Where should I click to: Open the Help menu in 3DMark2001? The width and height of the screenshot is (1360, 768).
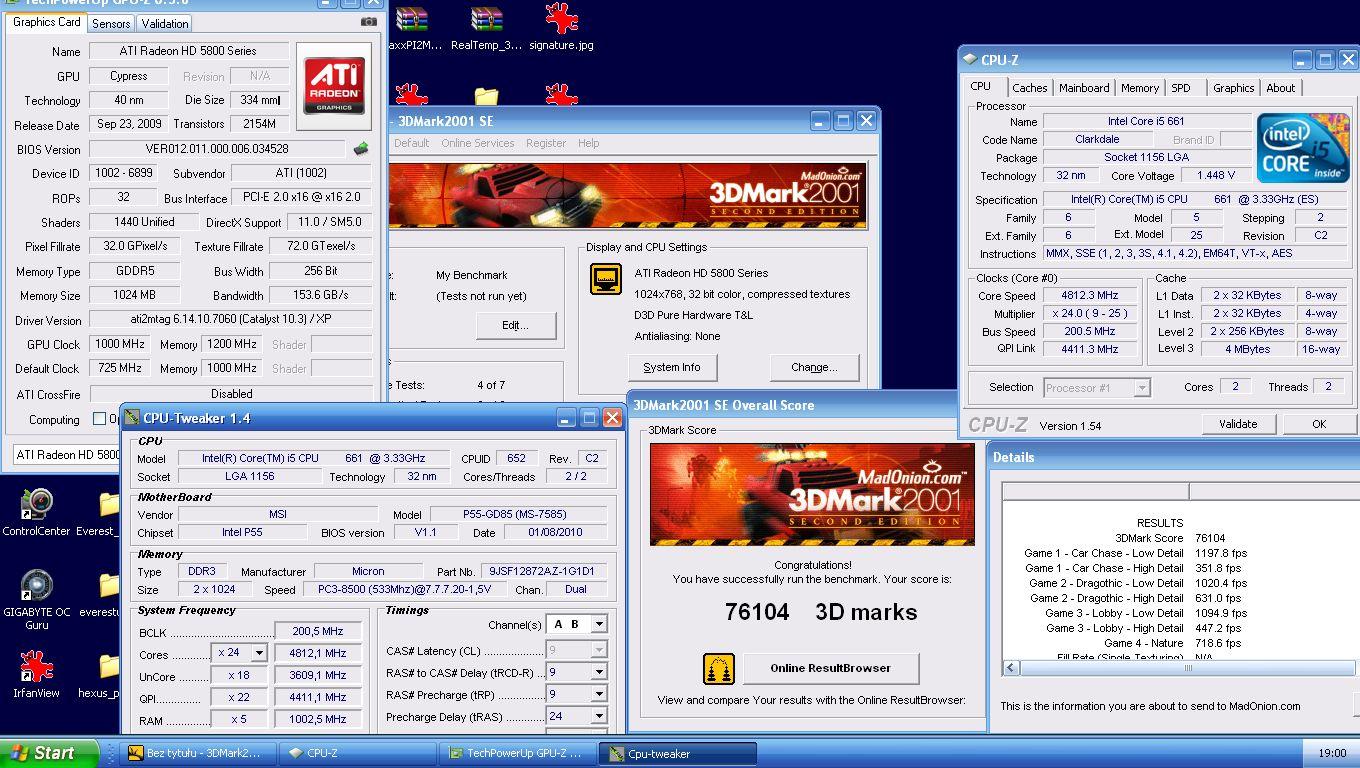pyautogui.click(x=589, y=143)
